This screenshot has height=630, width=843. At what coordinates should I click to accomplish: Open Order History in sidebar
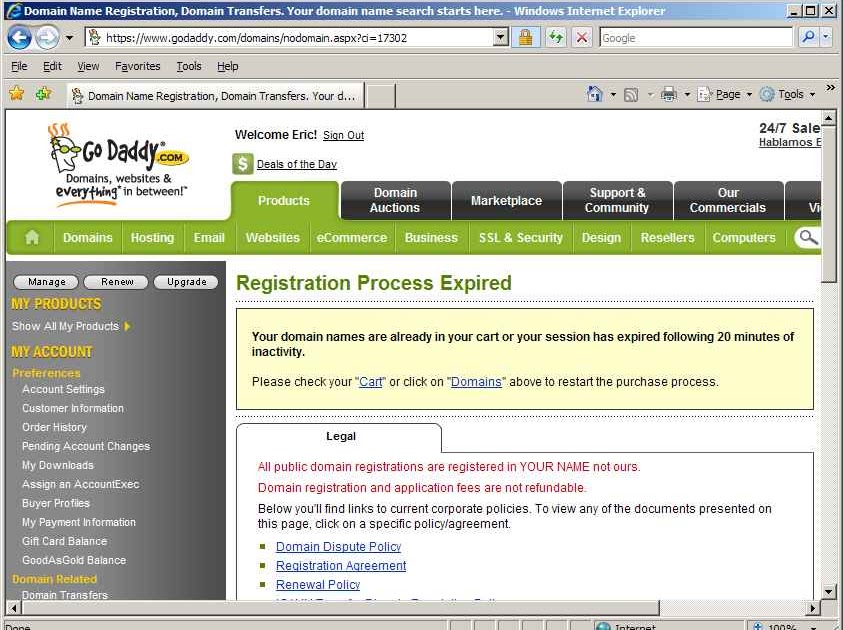(54, 427)
